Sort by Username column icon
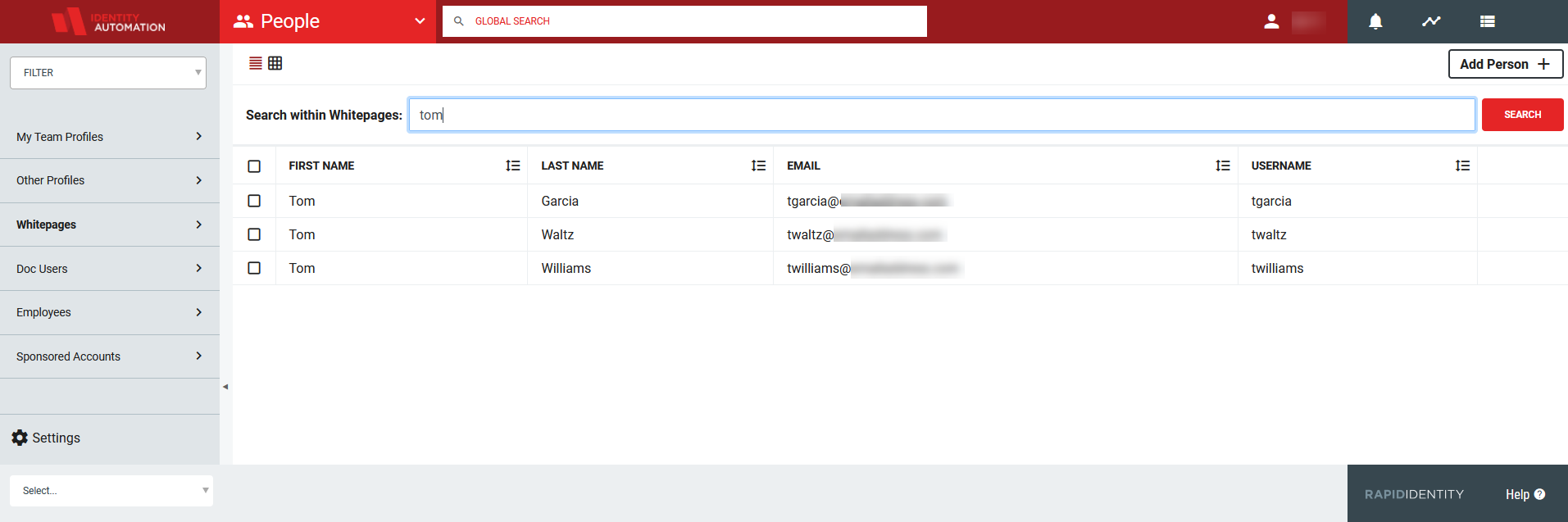 click(1462, 166)
